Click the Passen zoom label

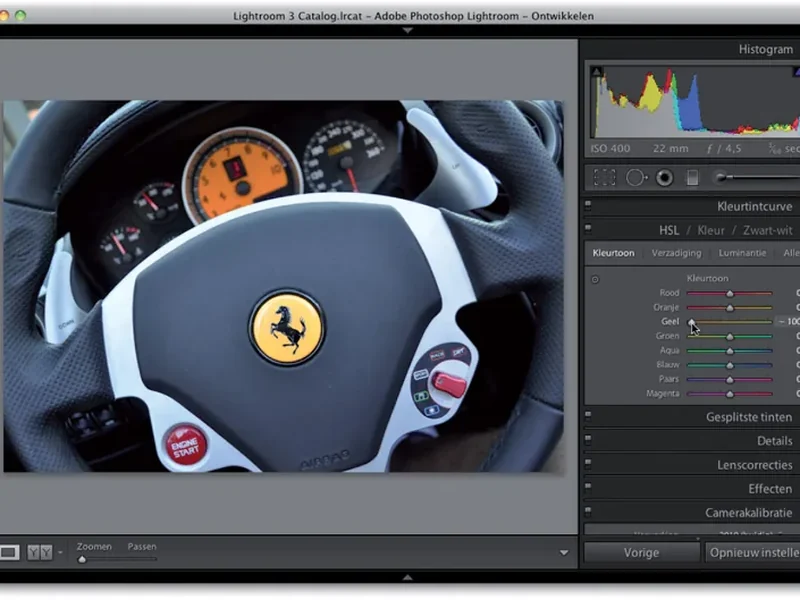point(142,546)
